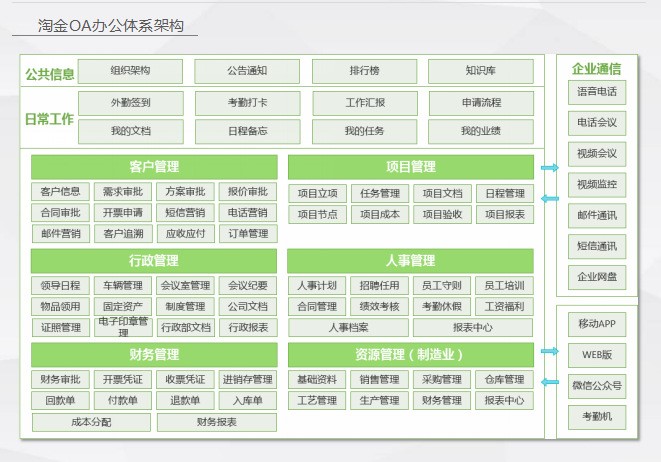
Task: Open 电子印章管理 under administration
Action: [x=123, y=327]
